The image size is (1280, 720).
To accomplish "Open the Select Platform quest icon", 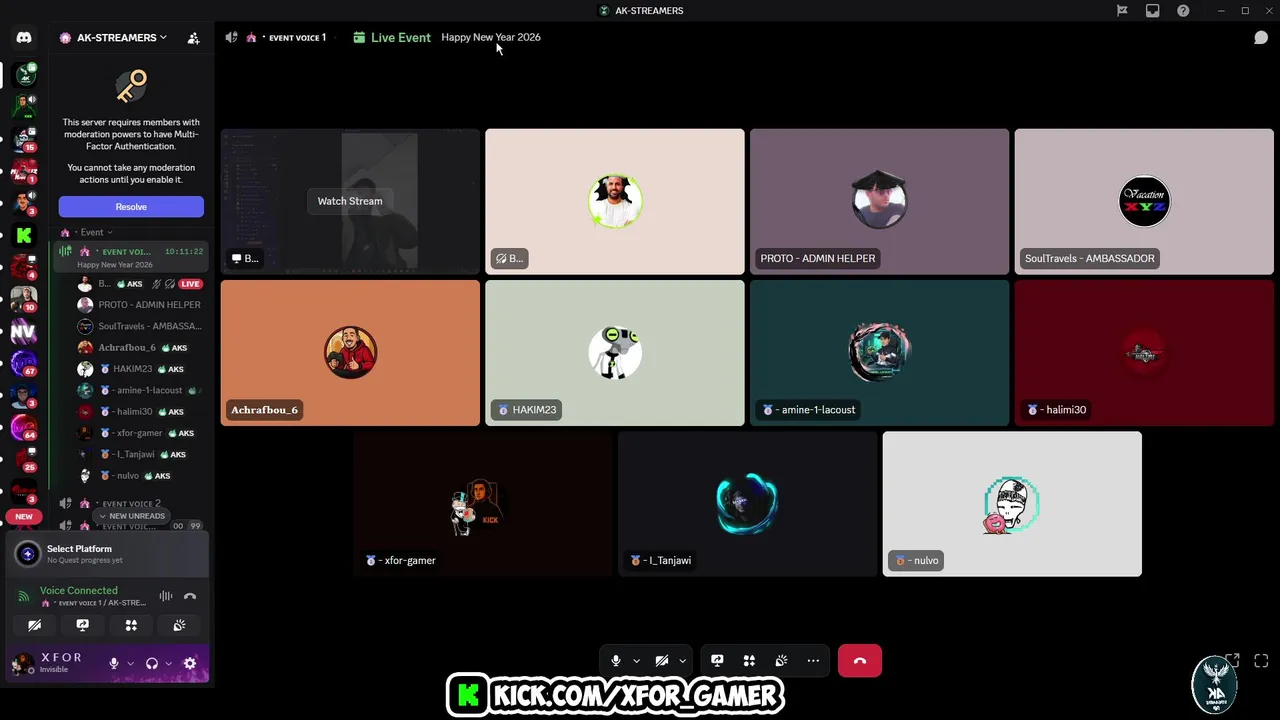I will [x=28, y=553].
